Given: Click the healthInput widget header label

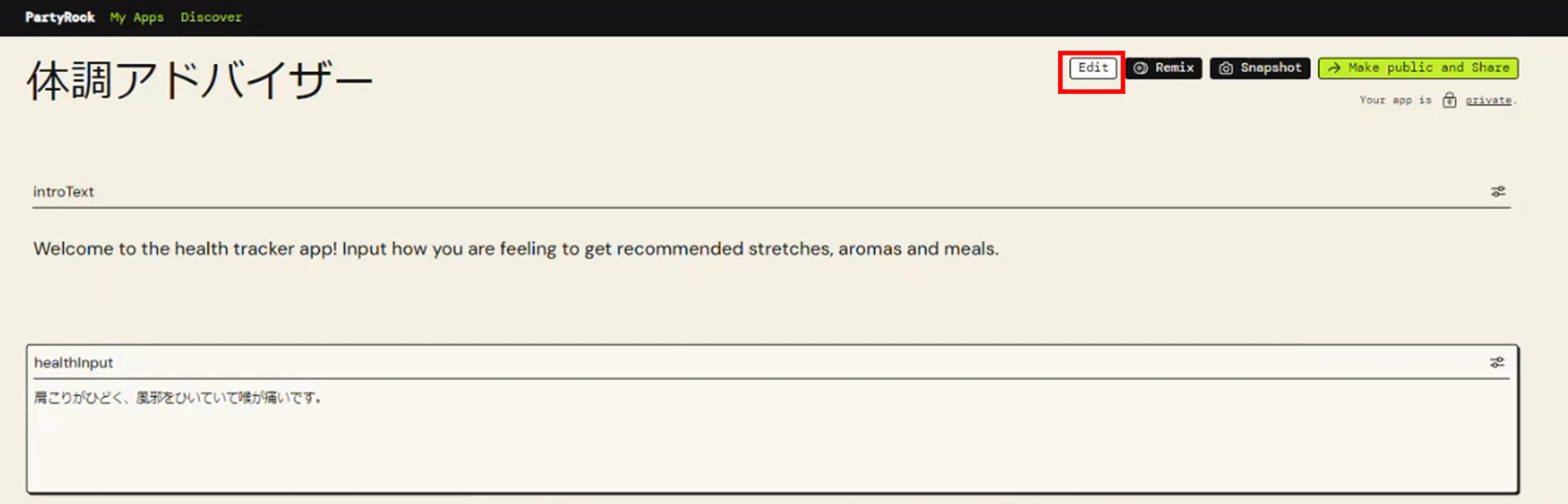Looking at the screenshot, I should pos(73,363).
